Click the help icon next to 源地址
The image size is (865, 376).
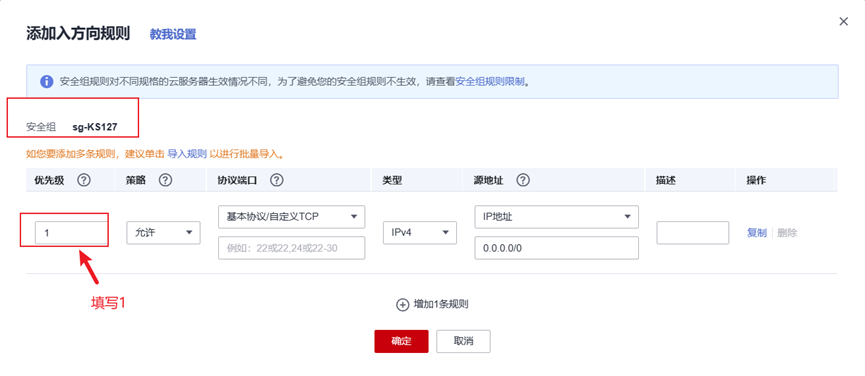coord(523,180)
